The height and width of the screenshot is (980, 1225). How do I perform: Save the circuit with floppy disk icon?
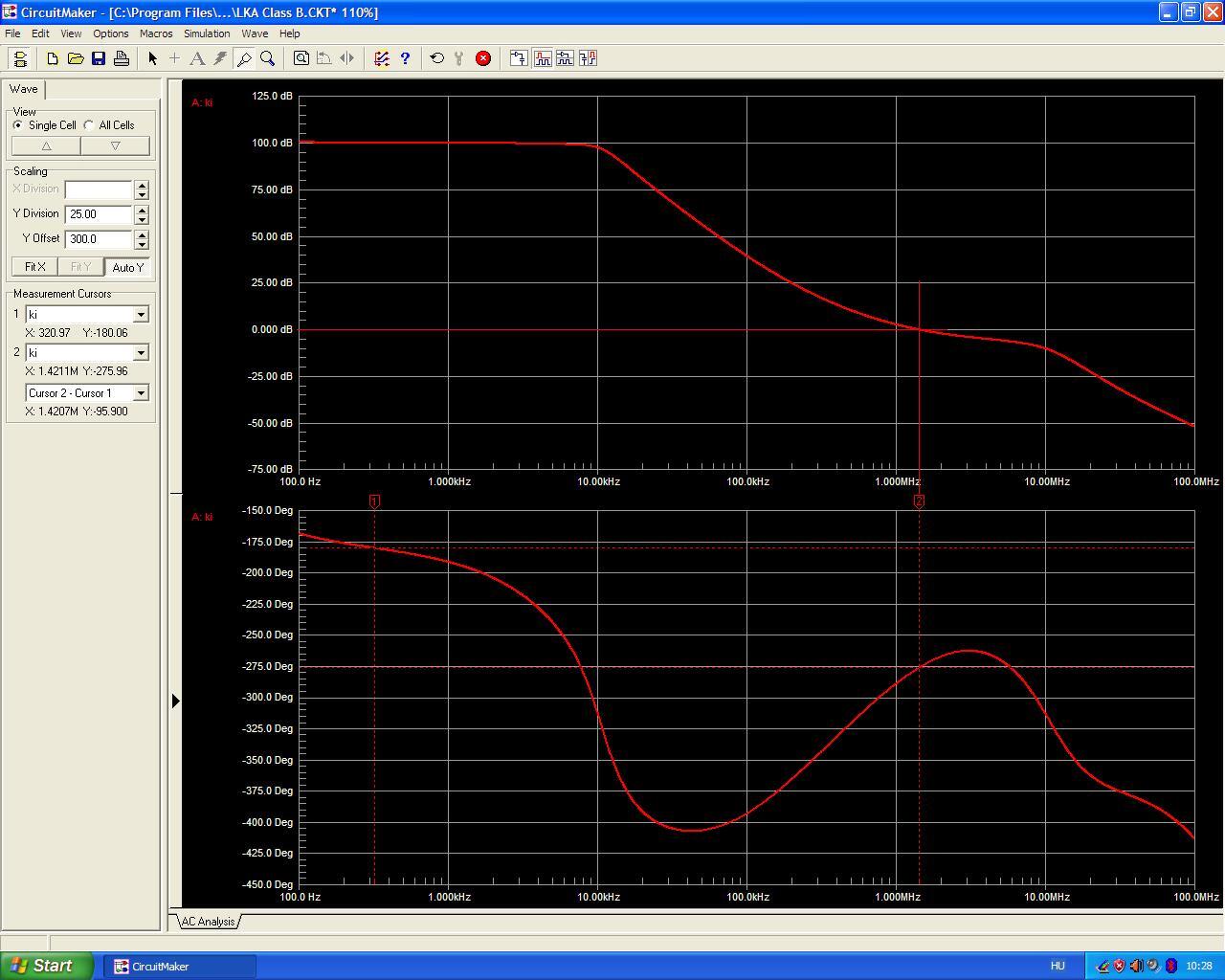(99, 58)
